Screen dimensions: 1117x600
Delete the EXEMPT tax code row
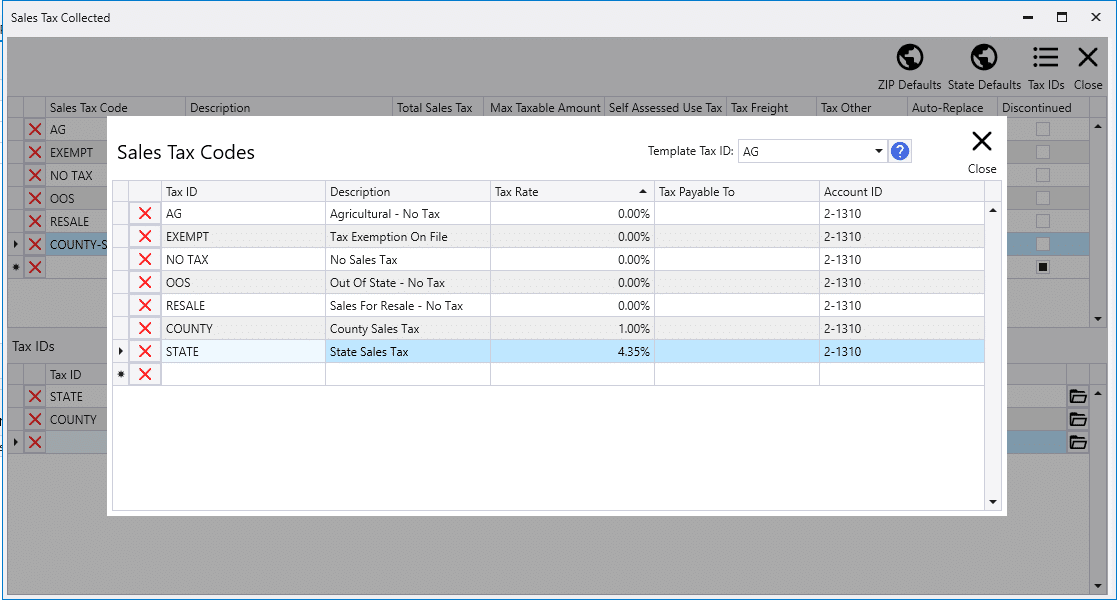[143, 236]
